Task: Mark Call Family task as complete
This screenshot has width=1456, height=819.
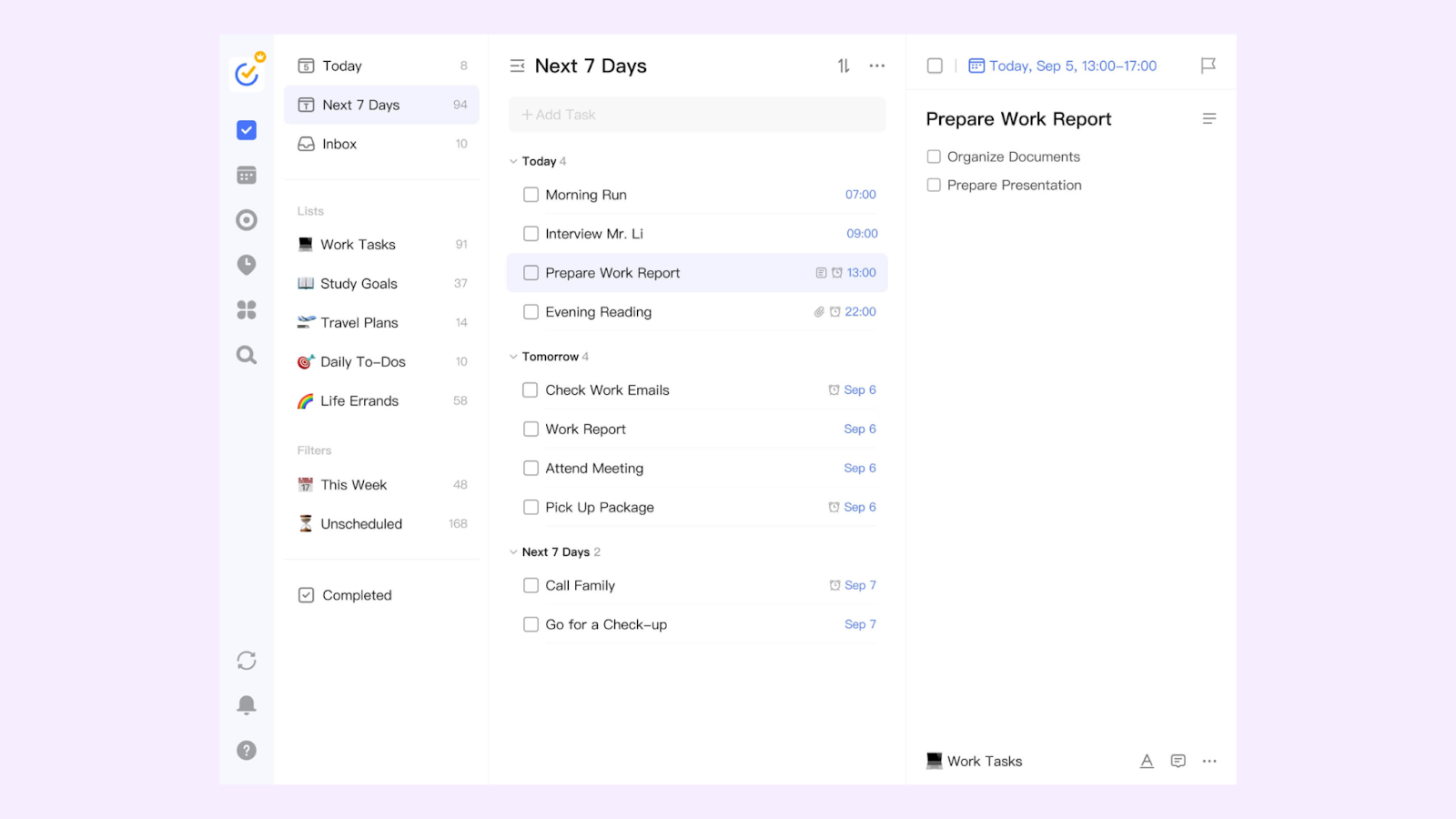Action: pyautogui.click(x=531, y=585)
